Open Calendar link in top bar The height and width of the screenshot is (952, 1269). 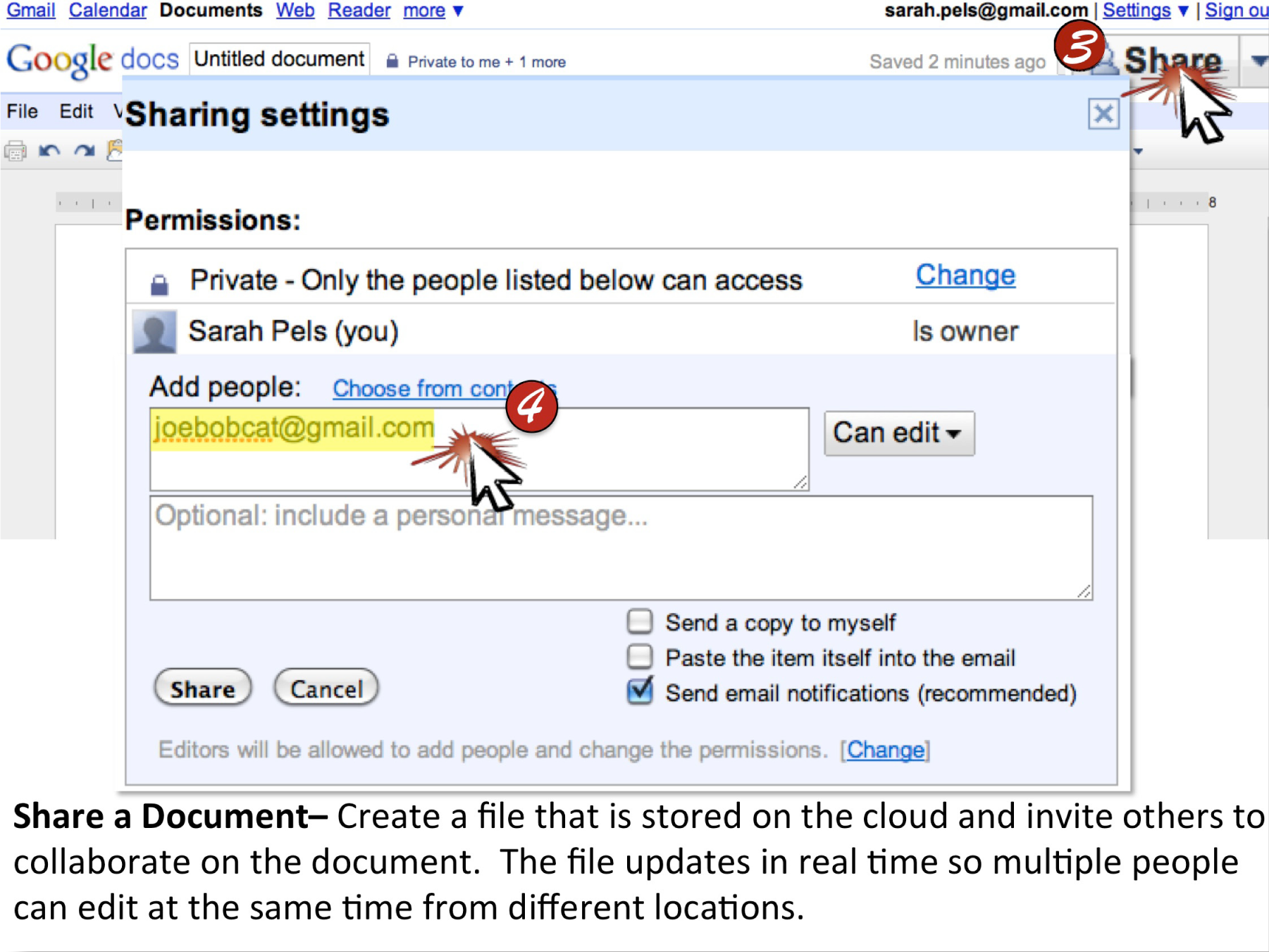(108, 10)
